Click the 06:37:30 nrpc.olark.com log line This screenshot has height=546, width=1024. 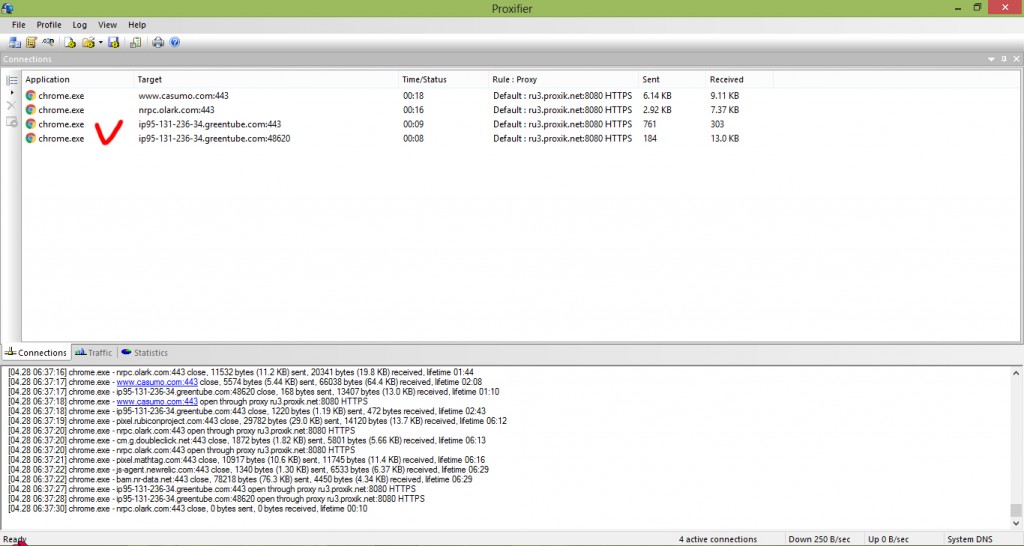click(187, 508)
